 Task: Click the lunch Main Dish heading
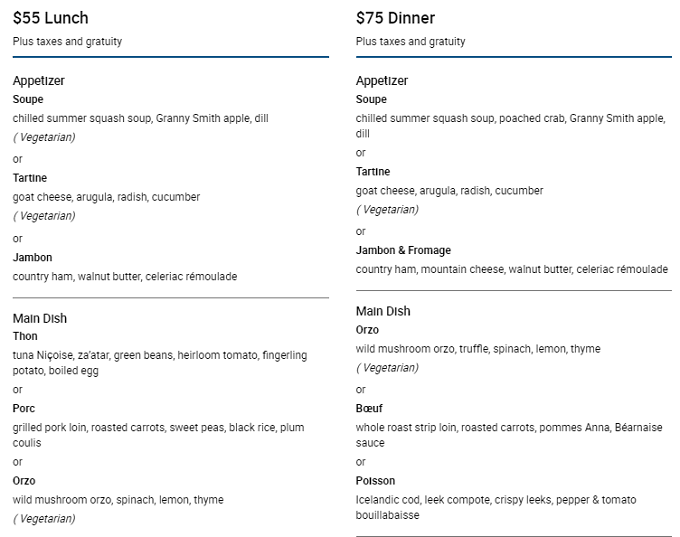pos(39,318)
